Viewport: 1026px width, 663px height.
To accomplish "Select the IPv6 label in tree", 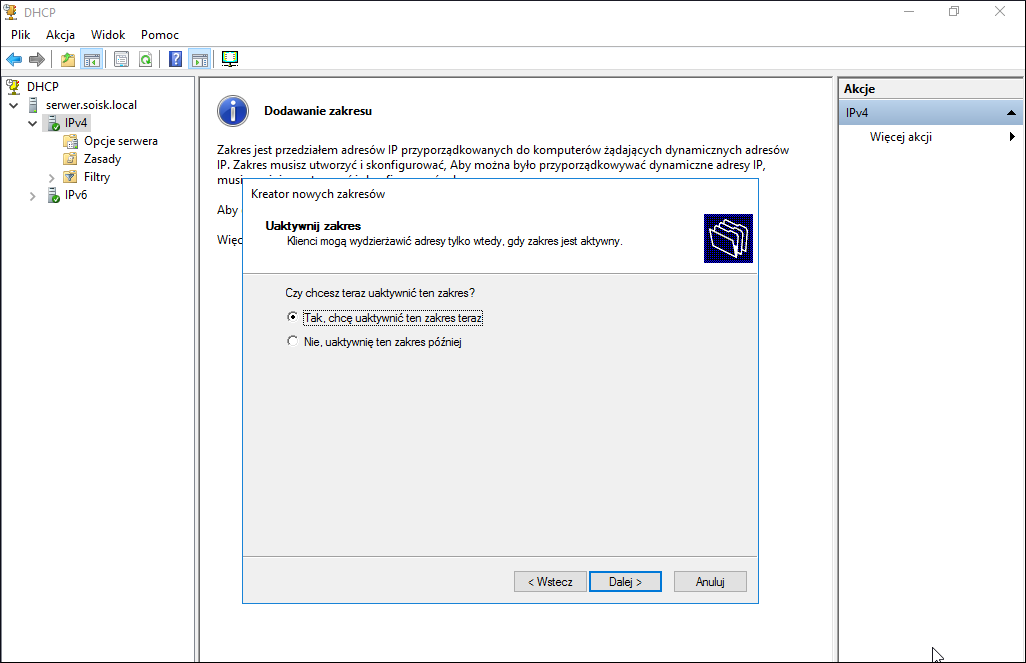I will (76, 195).
